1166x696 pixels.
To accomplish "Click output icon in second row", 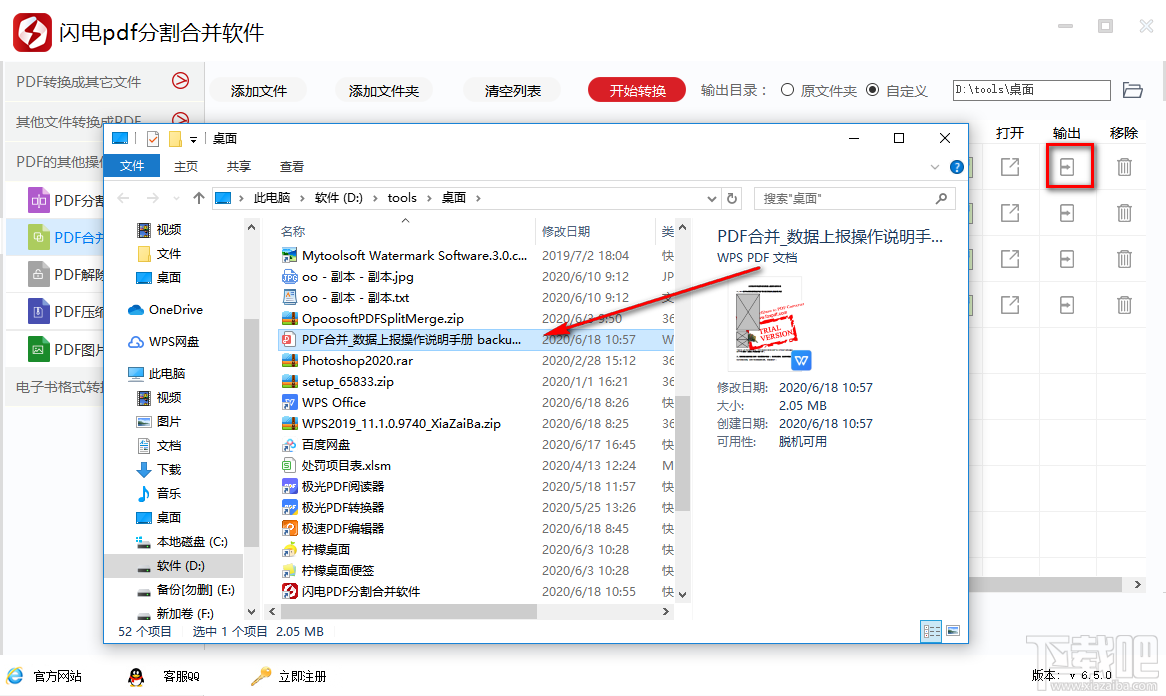I will click(x=1066, y=213).
